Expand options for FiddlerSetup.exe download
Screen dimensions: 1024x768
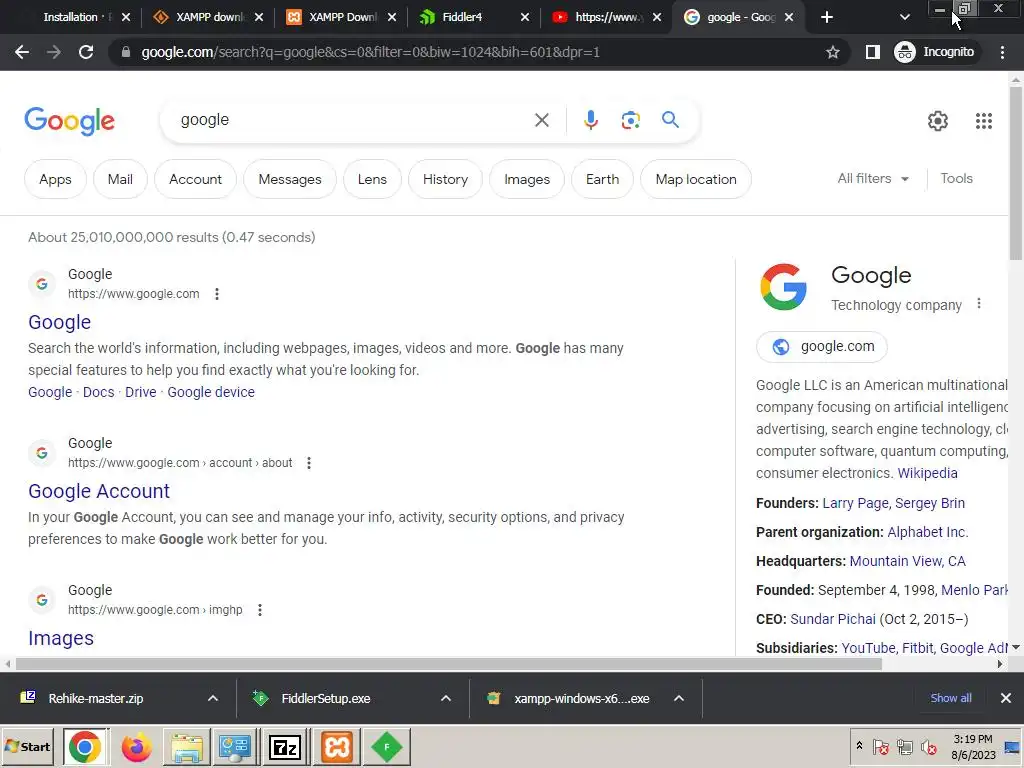[446, 698]
